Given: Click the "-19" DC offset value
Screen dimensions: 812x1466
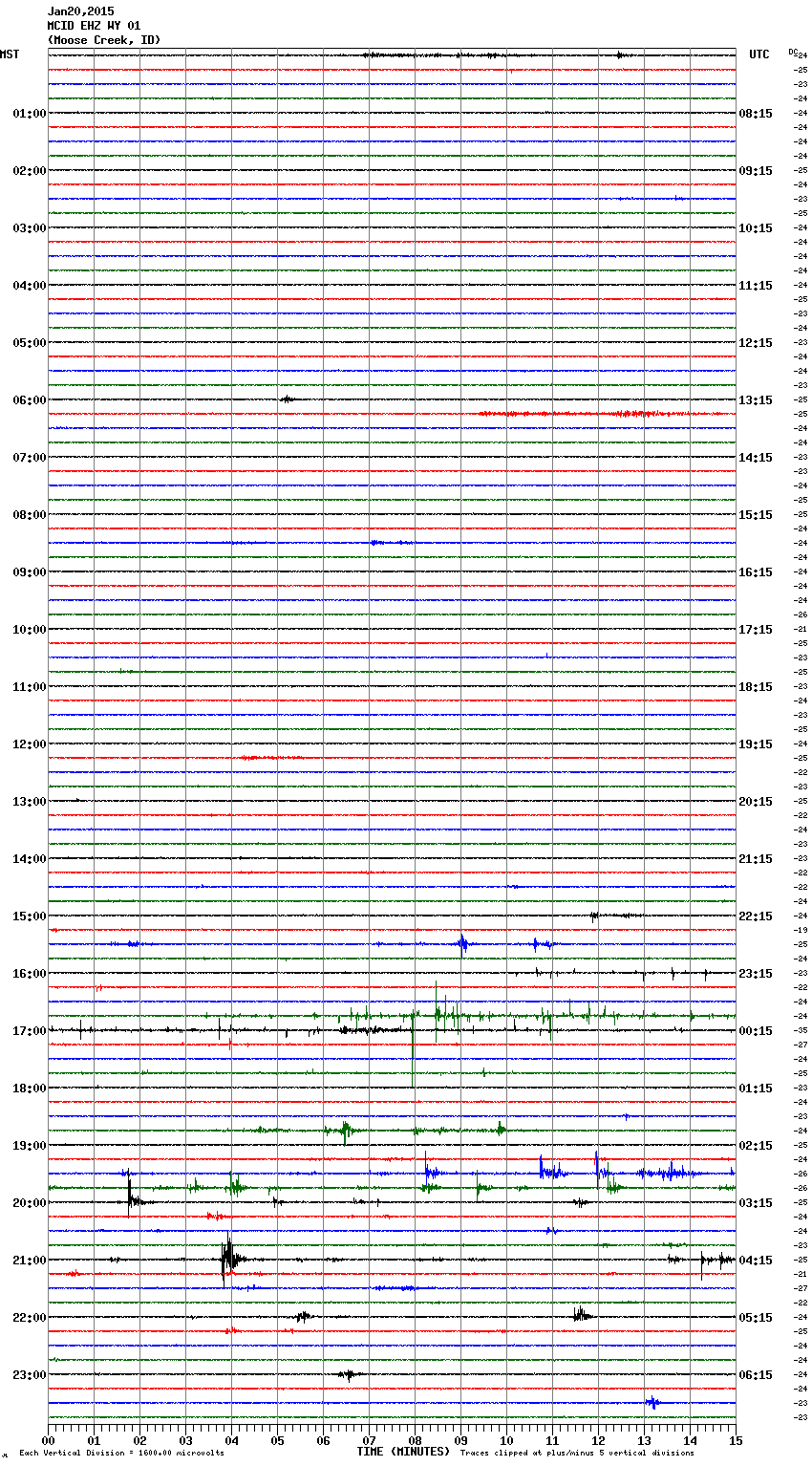Looking at the screenshot, I should tap(801, 930).
